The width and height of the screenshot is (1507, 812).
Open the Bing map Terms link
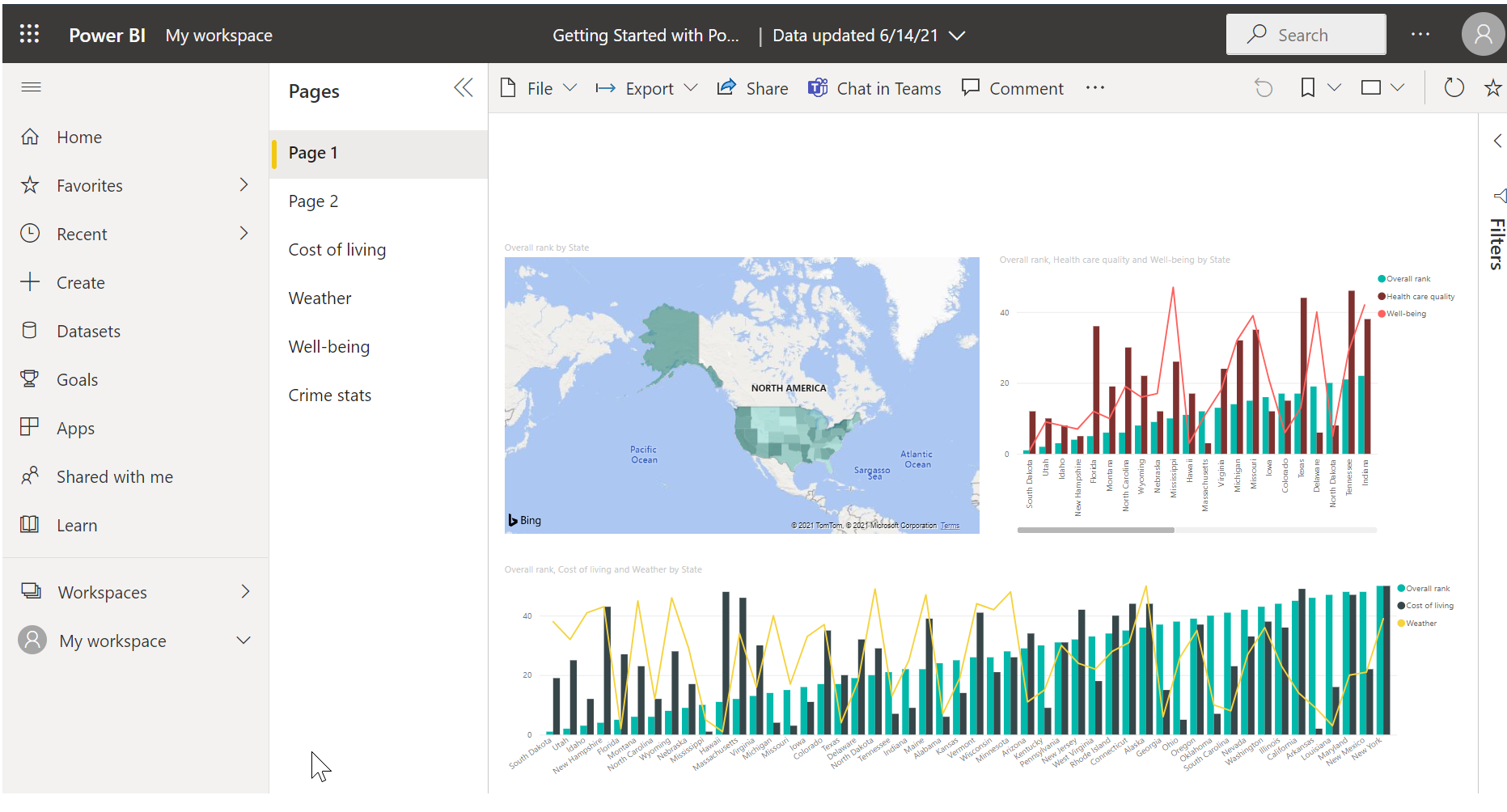[x=950, y=526]
